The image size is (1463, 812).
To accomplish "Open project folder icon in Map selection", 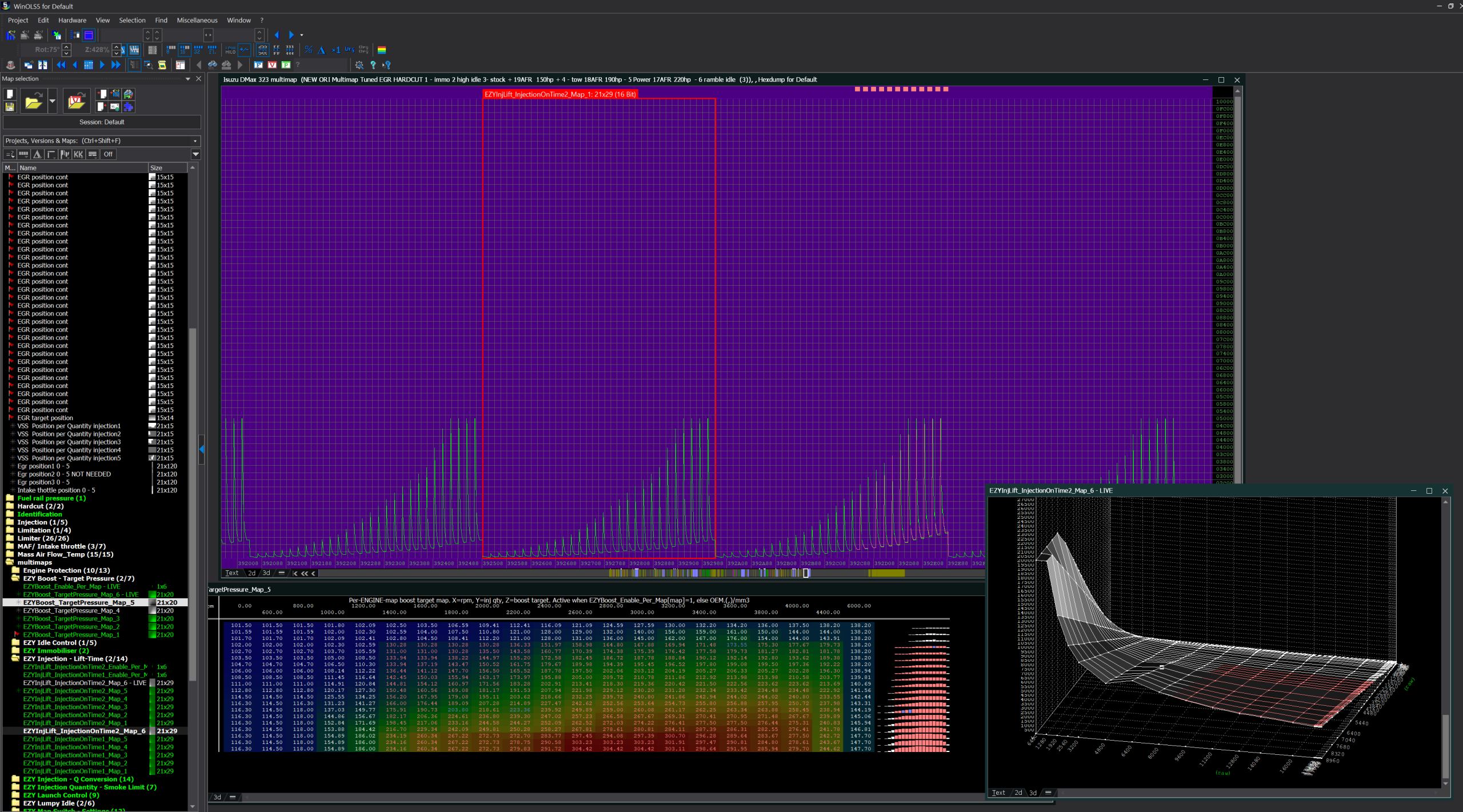I will coord(33,101).
